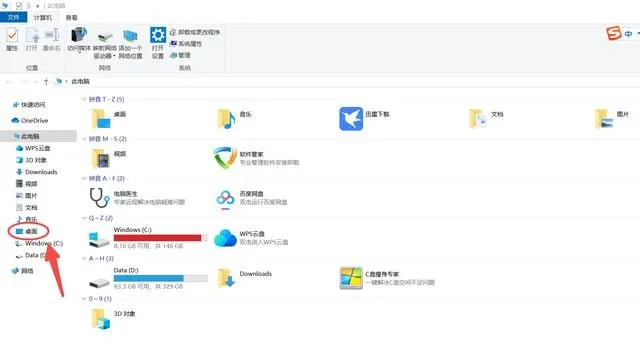Select the 视频 folder icon in main pane
Viewport: 640px width, 363px height.
101,158
